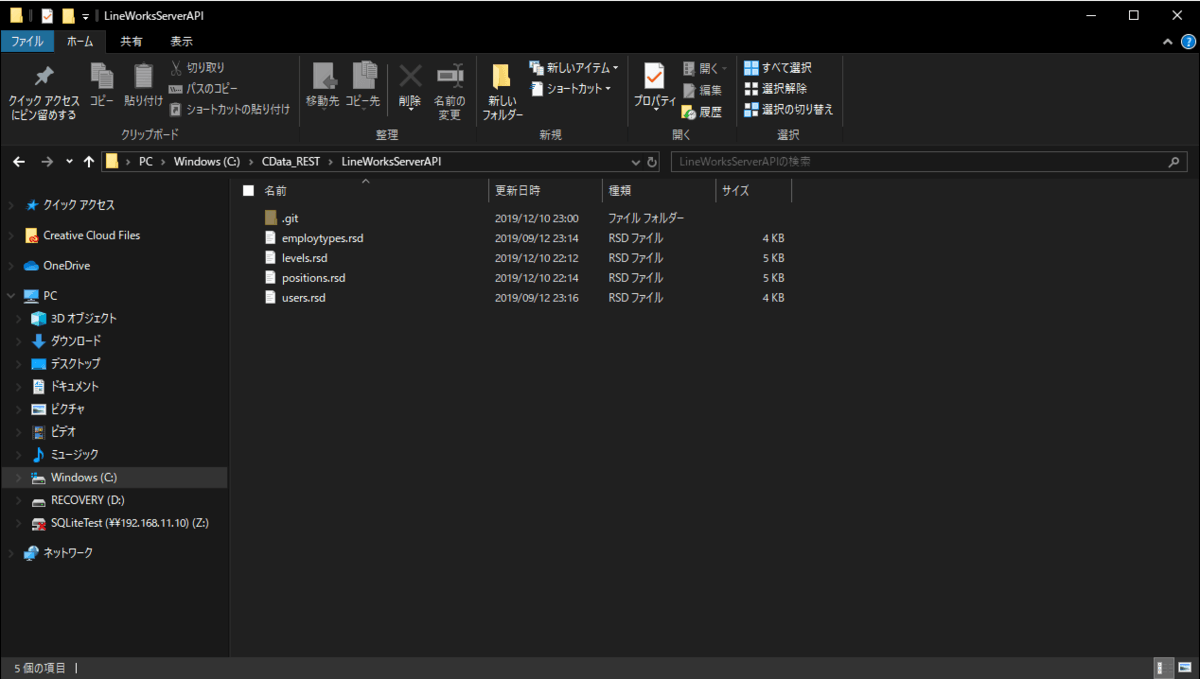Switch to Share (共有) tab
1200x679 pixels.
[x=131, y=41]
